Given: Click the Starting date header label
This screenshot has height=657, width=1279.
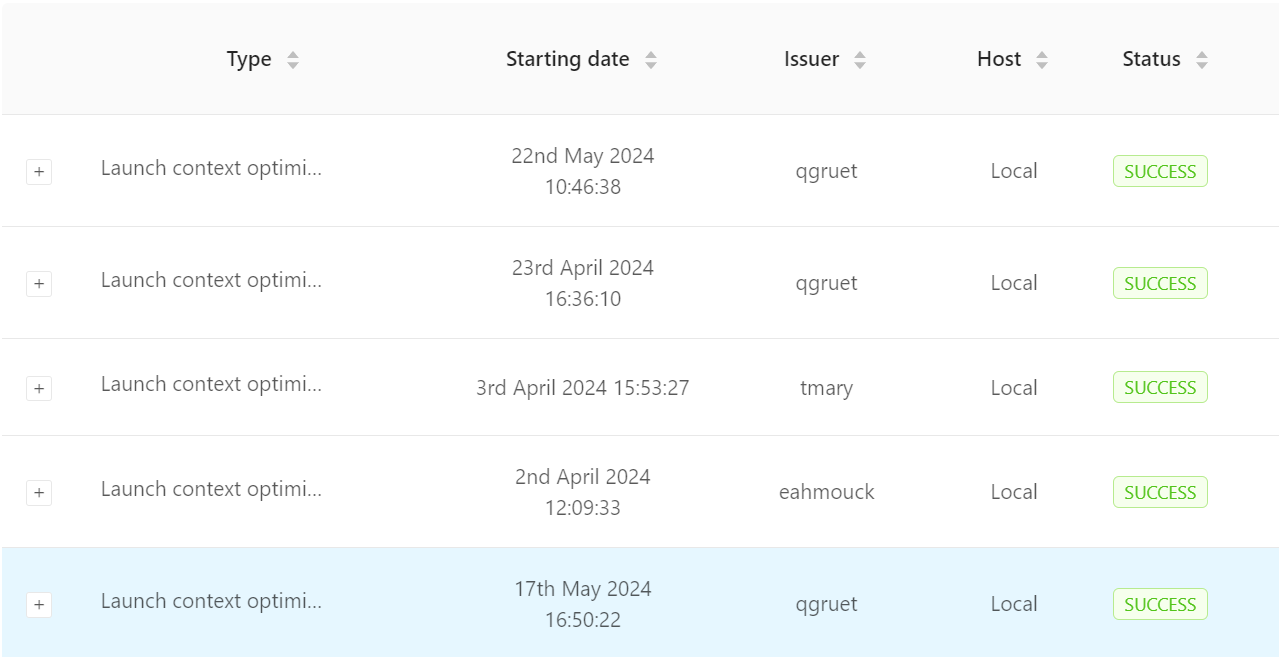Looking at the screenshot, I should [568, 59].
